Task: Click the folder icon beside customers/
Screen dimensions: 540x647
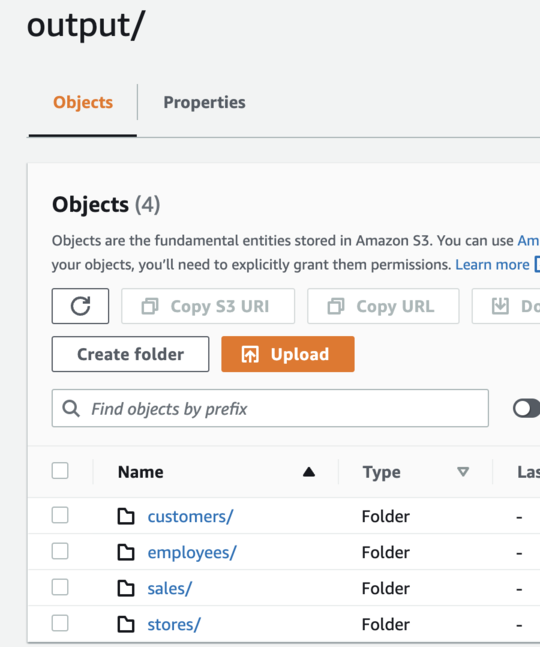Action: 126,516
